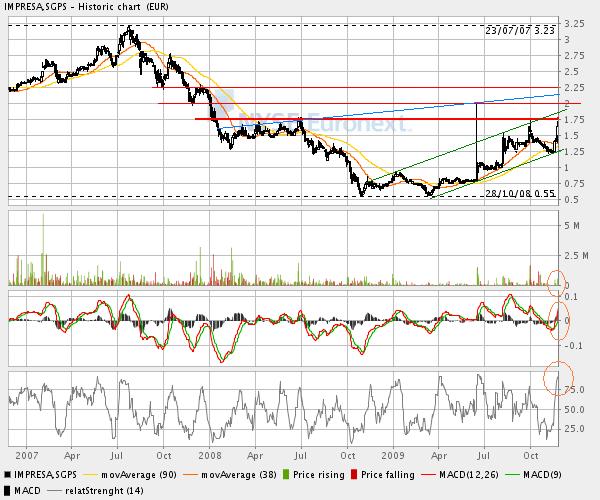Click the 2007 time axis label

pyautogui.click(x=27, y=456)
